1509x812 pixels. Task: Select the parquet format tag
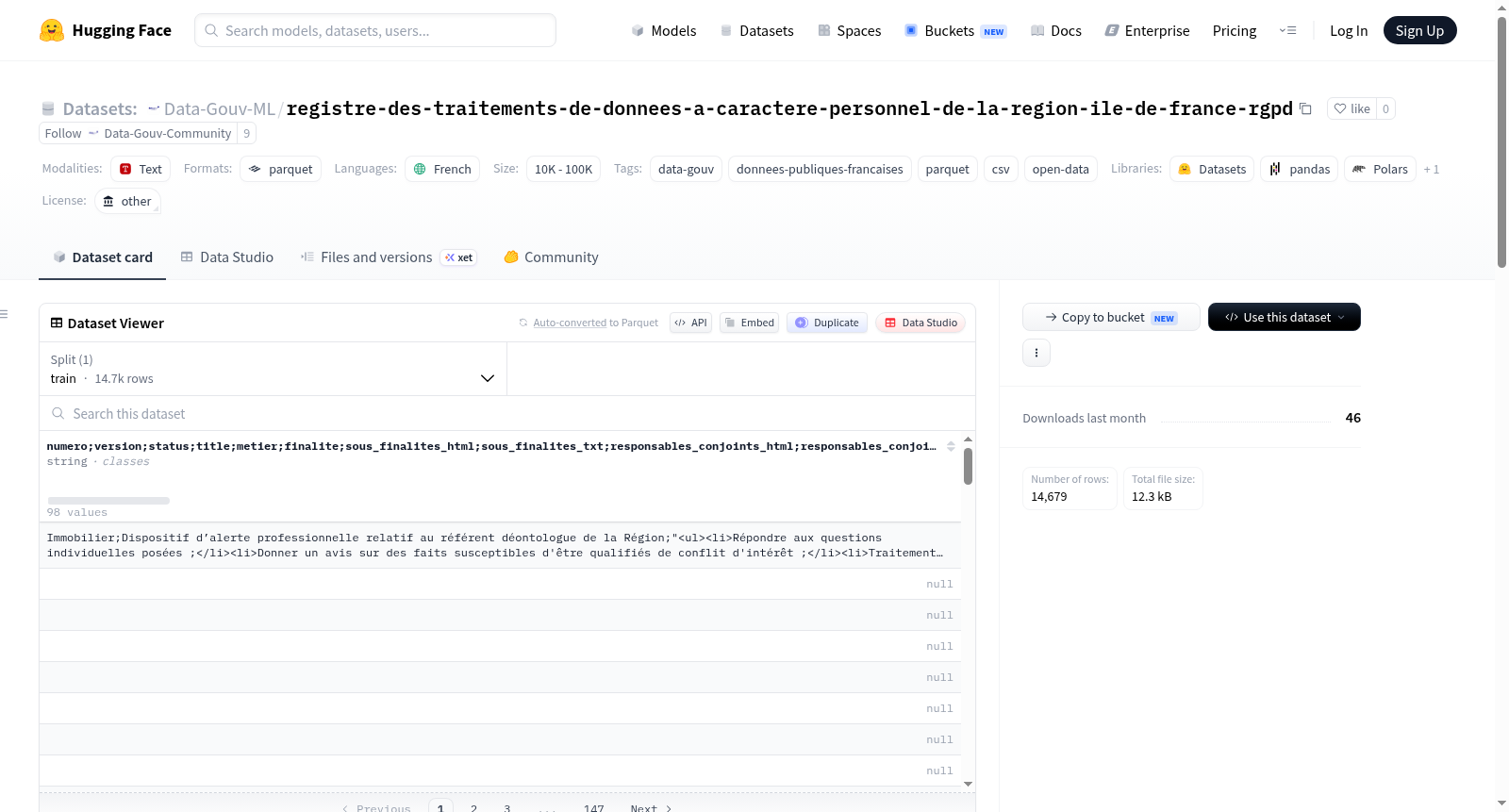pos(281,169)
